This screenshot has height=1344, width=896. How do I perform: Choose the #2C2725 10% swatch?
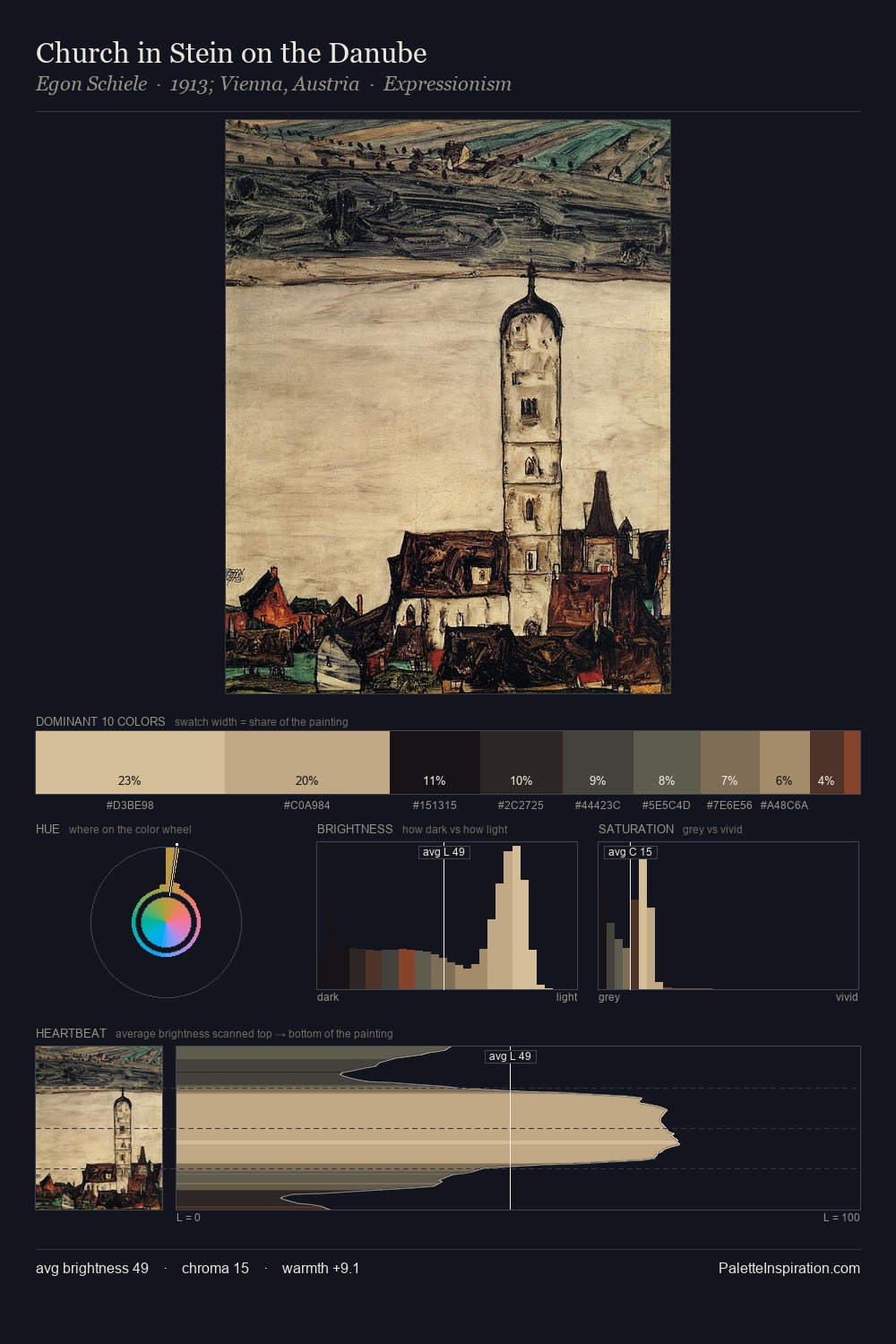click(521, 762)
